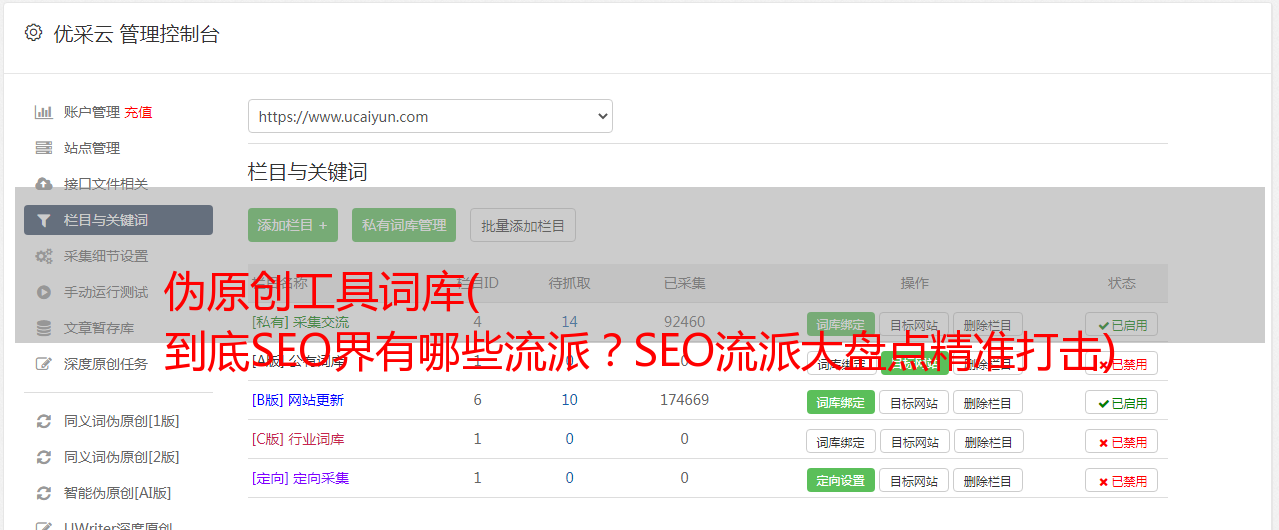1279x530 pixels.
Task: Toggle 已启用 status in the 网站更新 row
Action: point(1122,402)
